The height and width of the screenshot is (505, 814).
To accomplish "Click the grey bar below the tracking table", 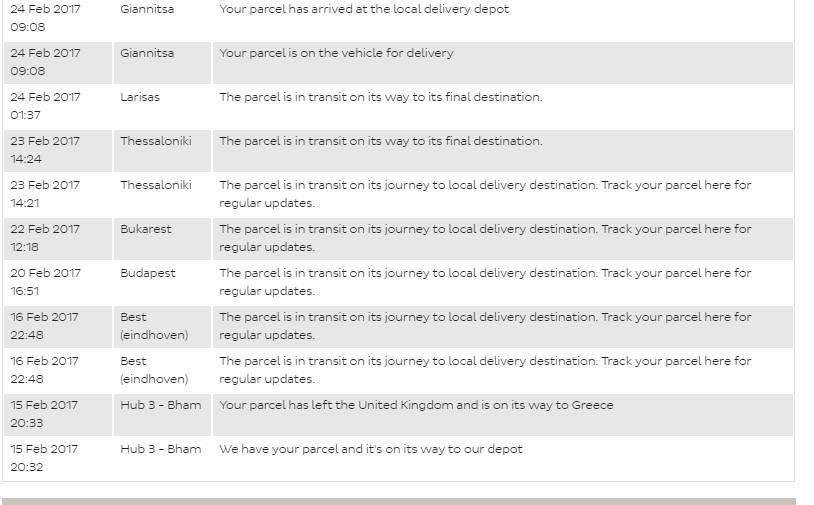I will 398,501.
